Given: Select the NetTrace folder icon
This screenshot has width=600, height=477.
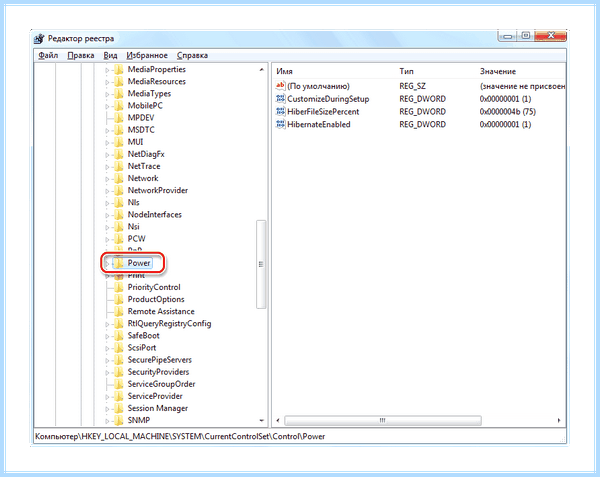Looking at the screenshot, I should (x=119, y=166).
